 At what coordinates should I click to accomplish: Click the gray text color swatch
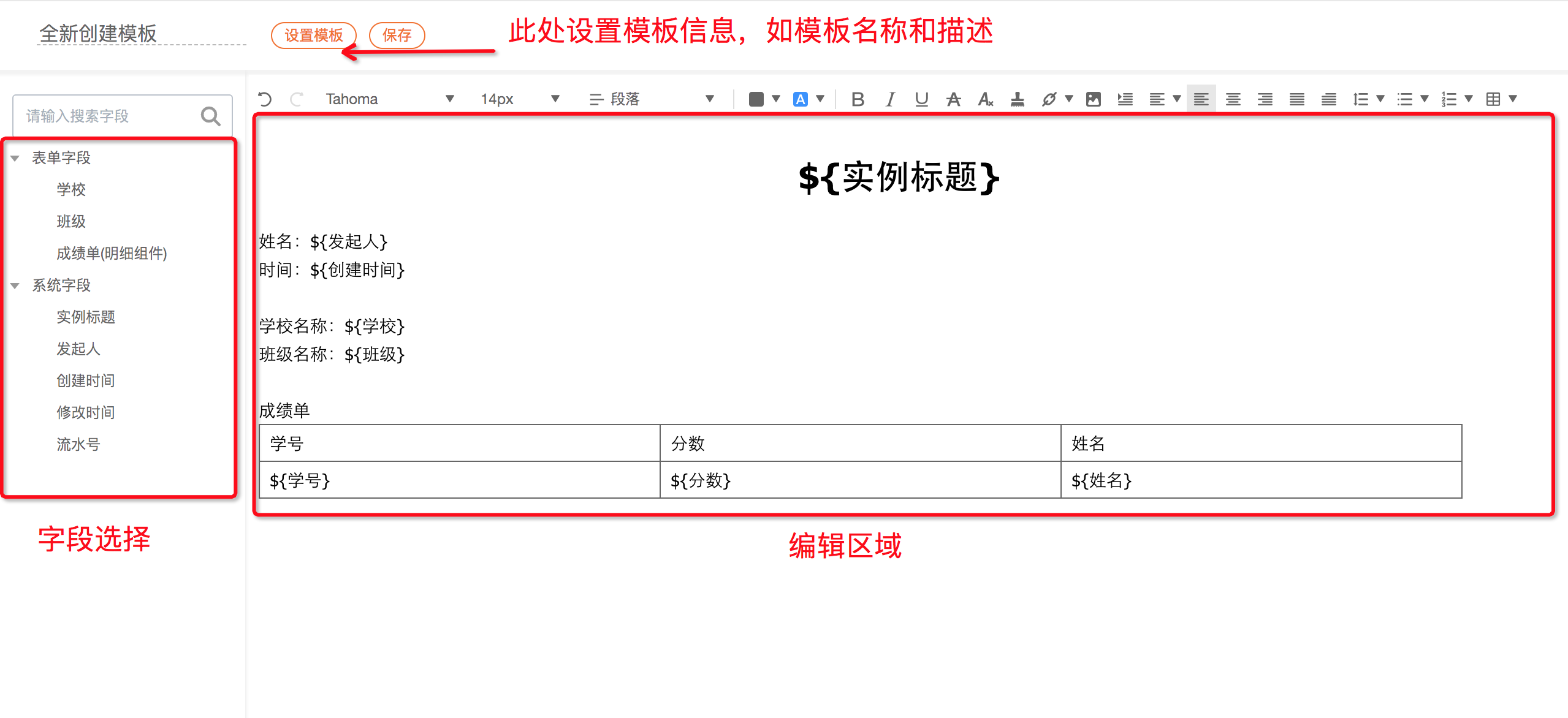coord(756,99)
